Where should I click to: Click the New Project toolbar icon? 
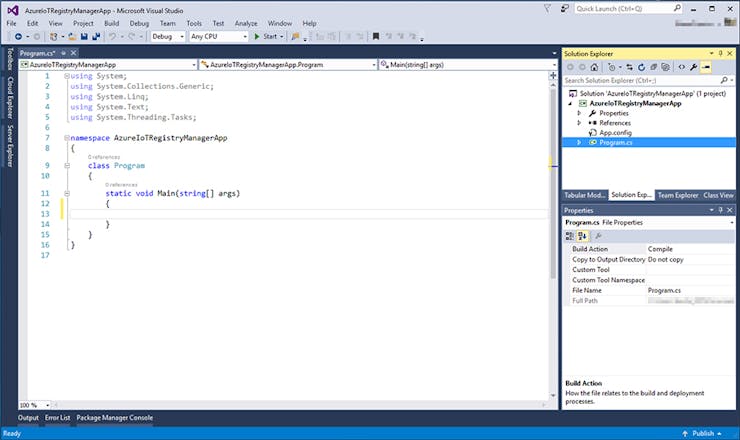[x=54, y=36]
